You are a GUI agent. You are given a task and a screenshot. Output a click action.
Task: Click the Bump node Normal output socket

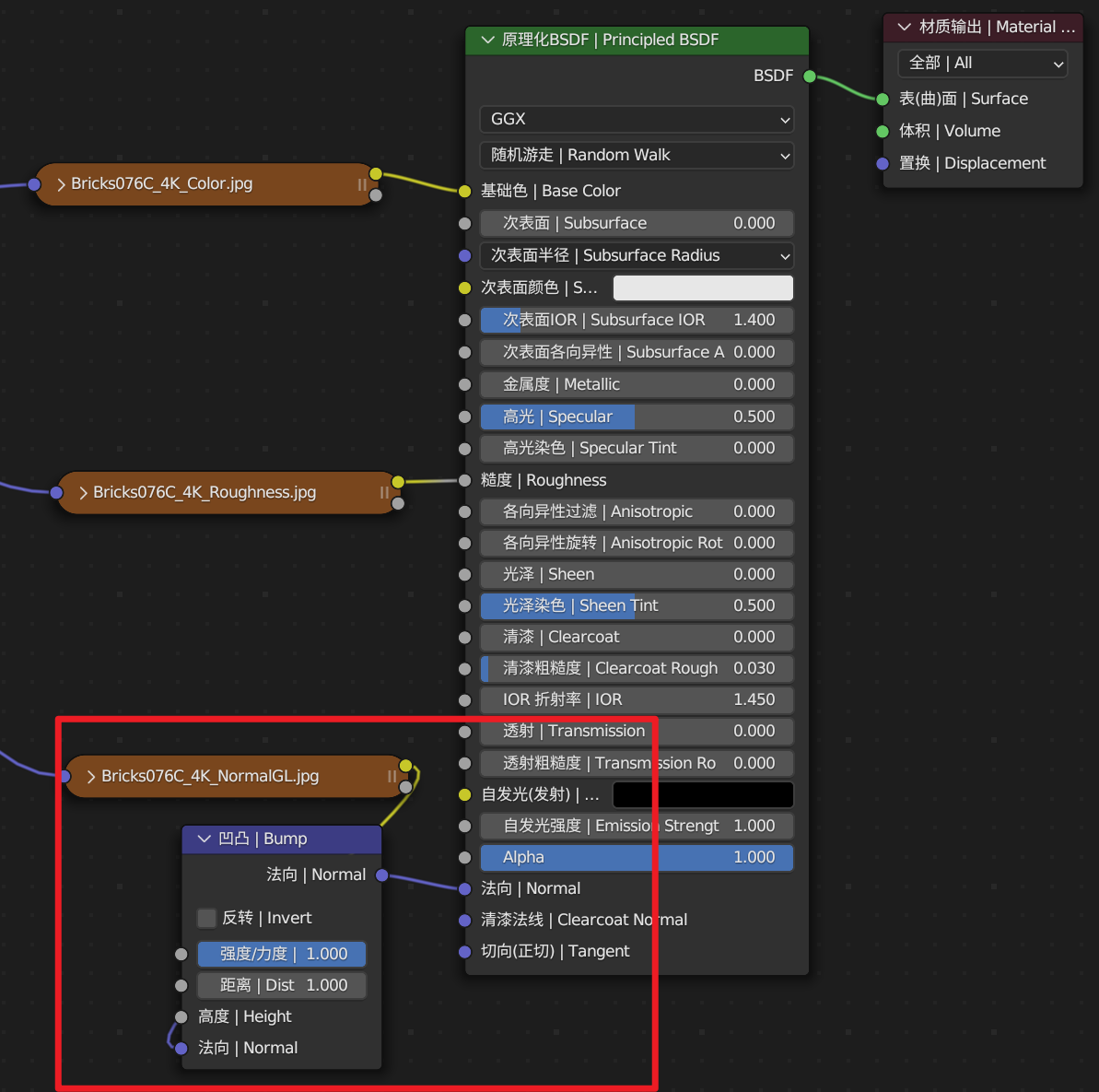tap(382, 875)
